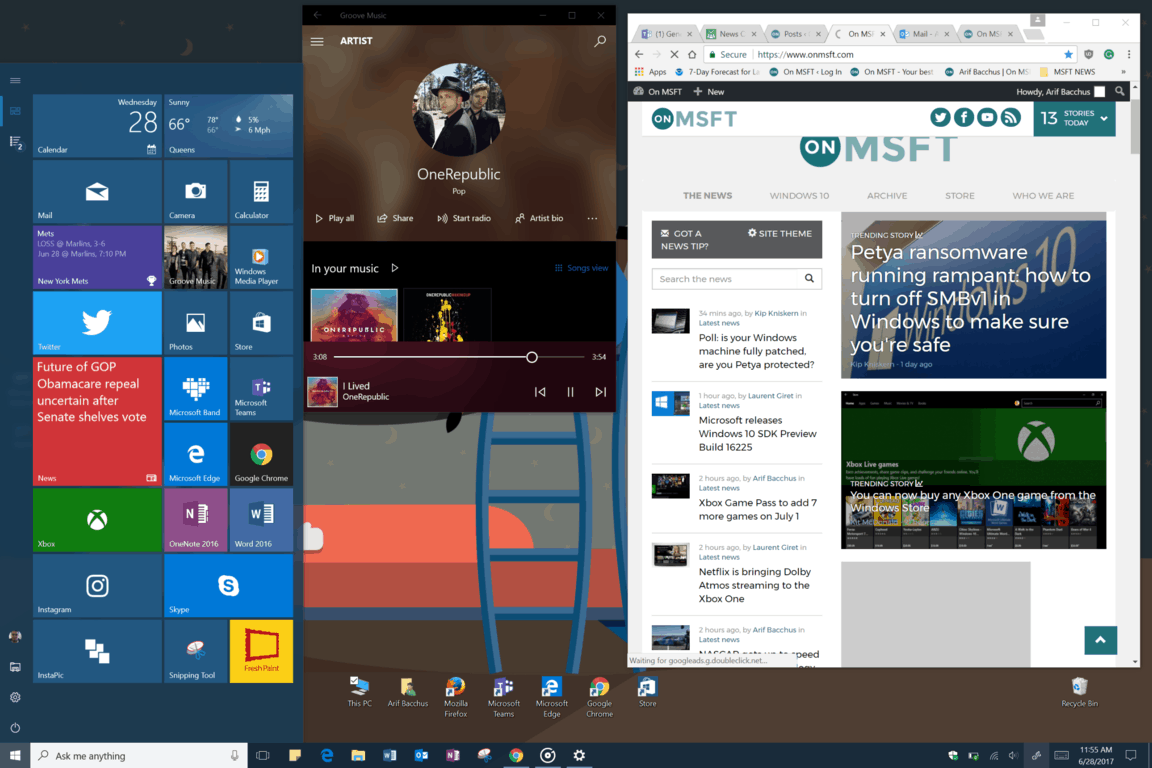Pause the song I Lived
The width and height of the screenshot is (1152, 768).
pos(570,392)
